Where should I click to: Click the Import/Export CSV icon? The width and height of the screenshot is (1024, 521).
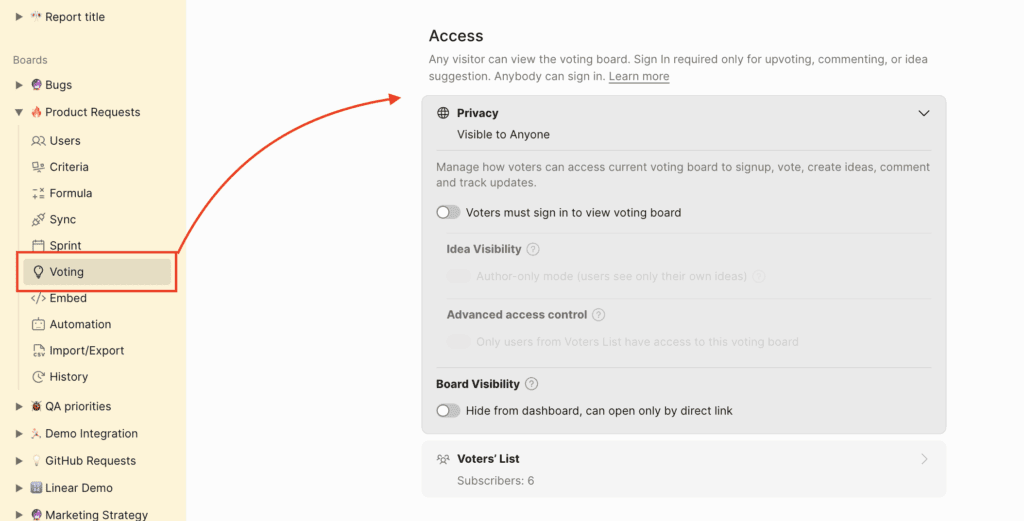[x=38, y=351]
